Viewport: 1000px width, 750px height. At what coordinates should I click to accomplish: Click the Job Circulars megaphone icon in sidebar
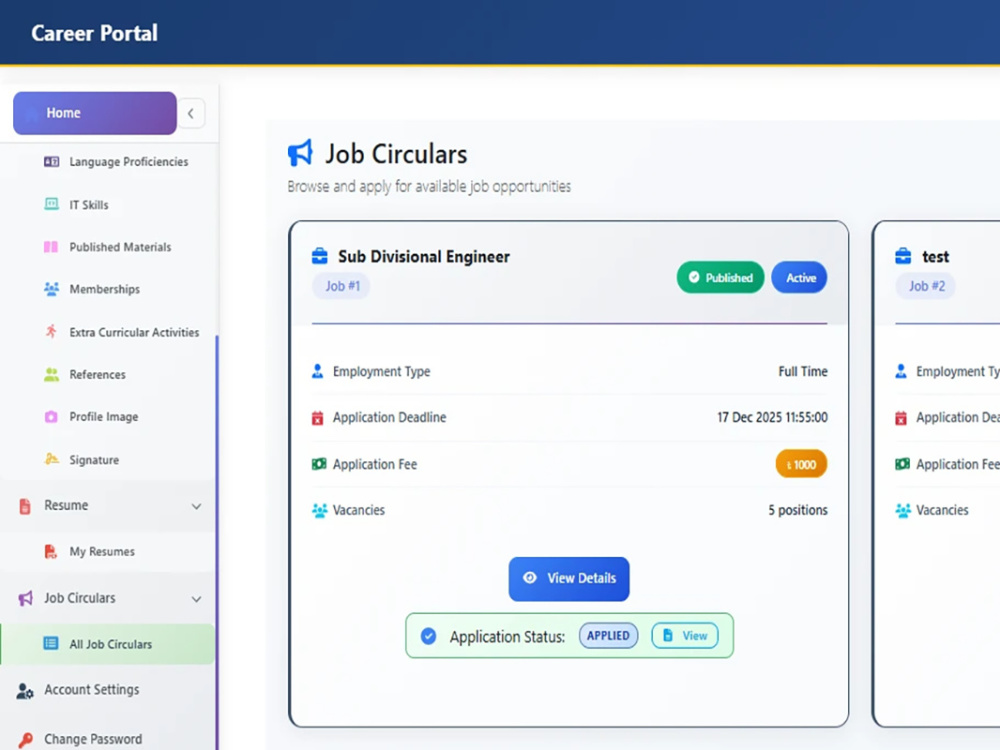tap(25, 598)
